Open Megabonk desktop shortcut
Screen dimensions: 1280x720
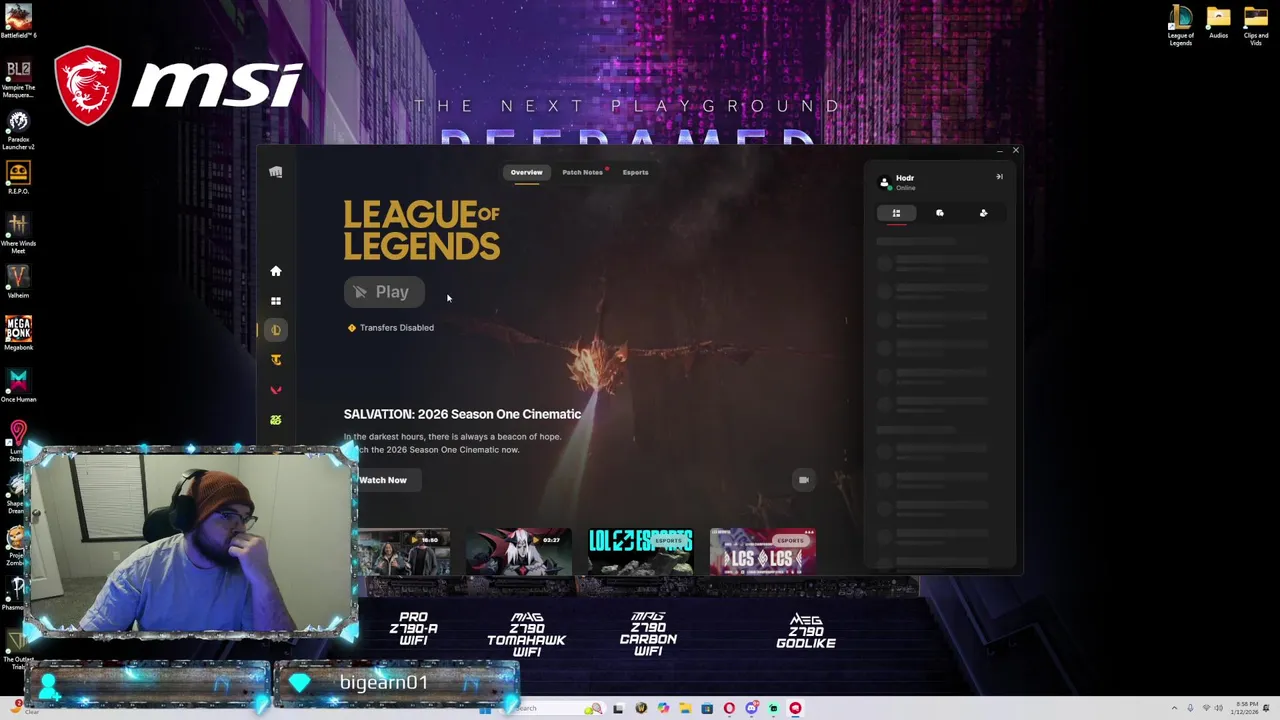[x=18, y=334]
